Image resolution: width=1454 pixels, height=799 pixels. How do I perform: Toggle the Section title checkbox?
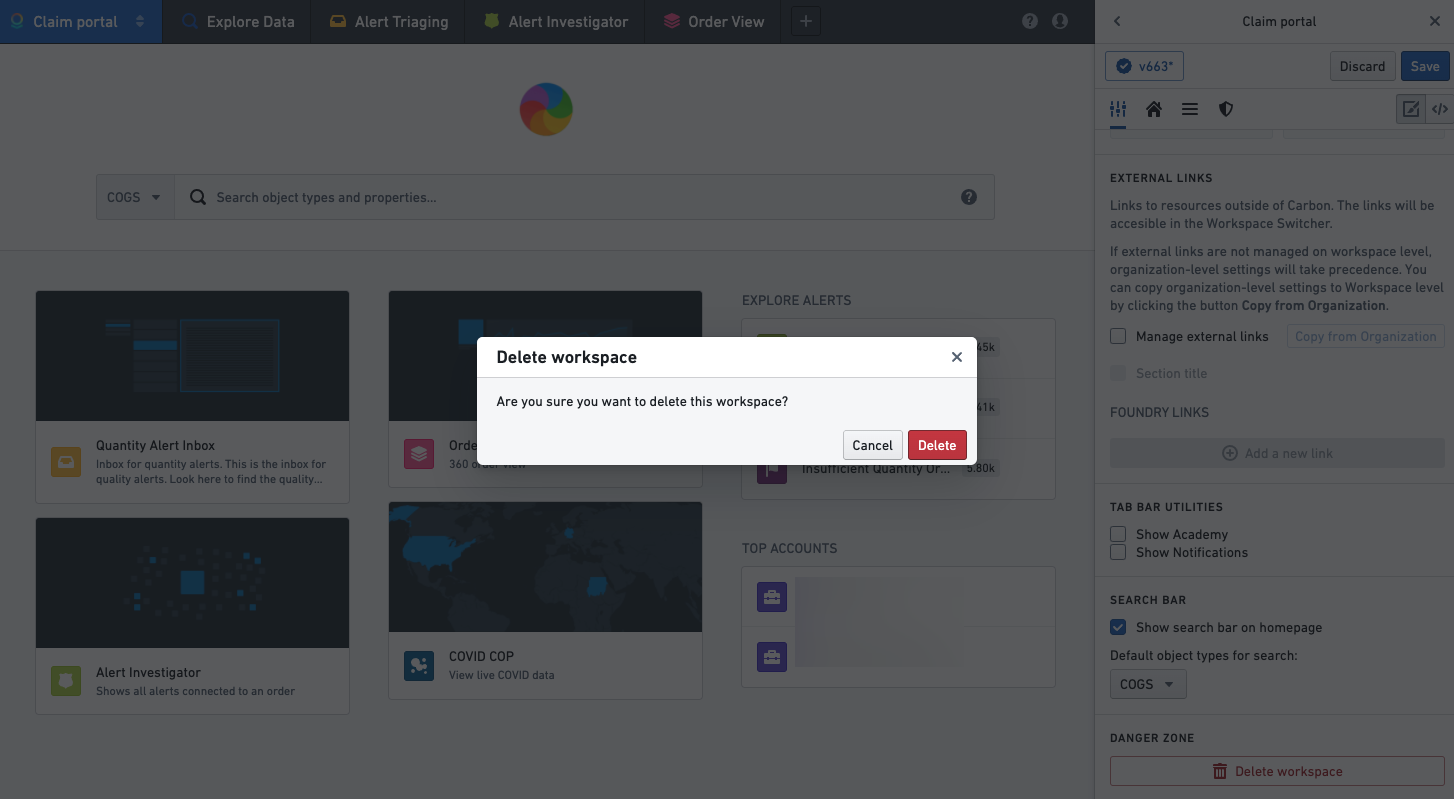[1118, 373]
